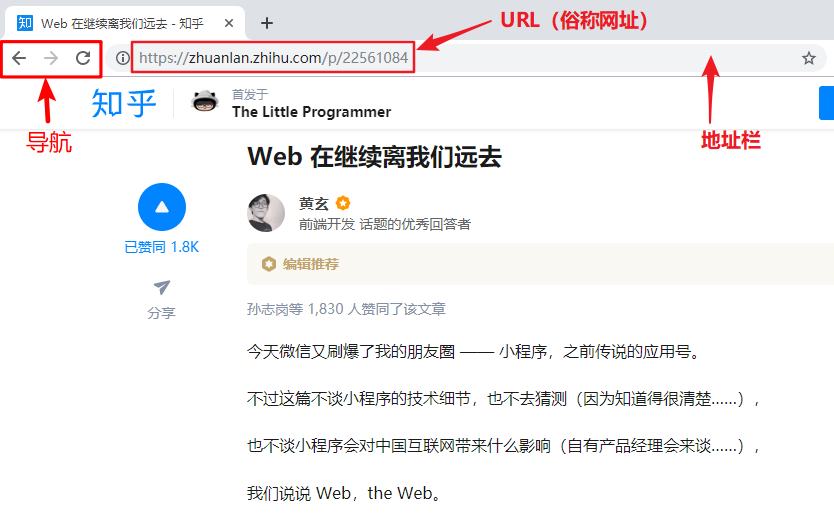Open '孙志岗等 1,830 人赞同了该文章' voters list
Image resolution: width=834 pixels, height=523 pixels.
tap(346, 309)
